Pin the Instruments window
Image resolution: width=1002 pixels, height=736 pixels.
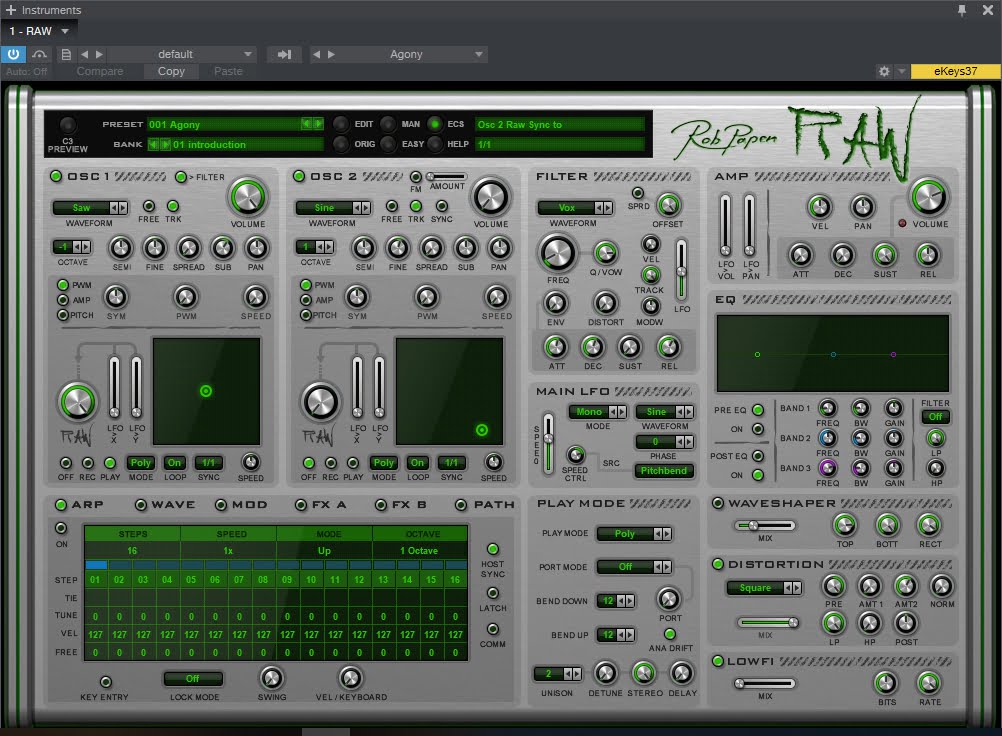962,10
